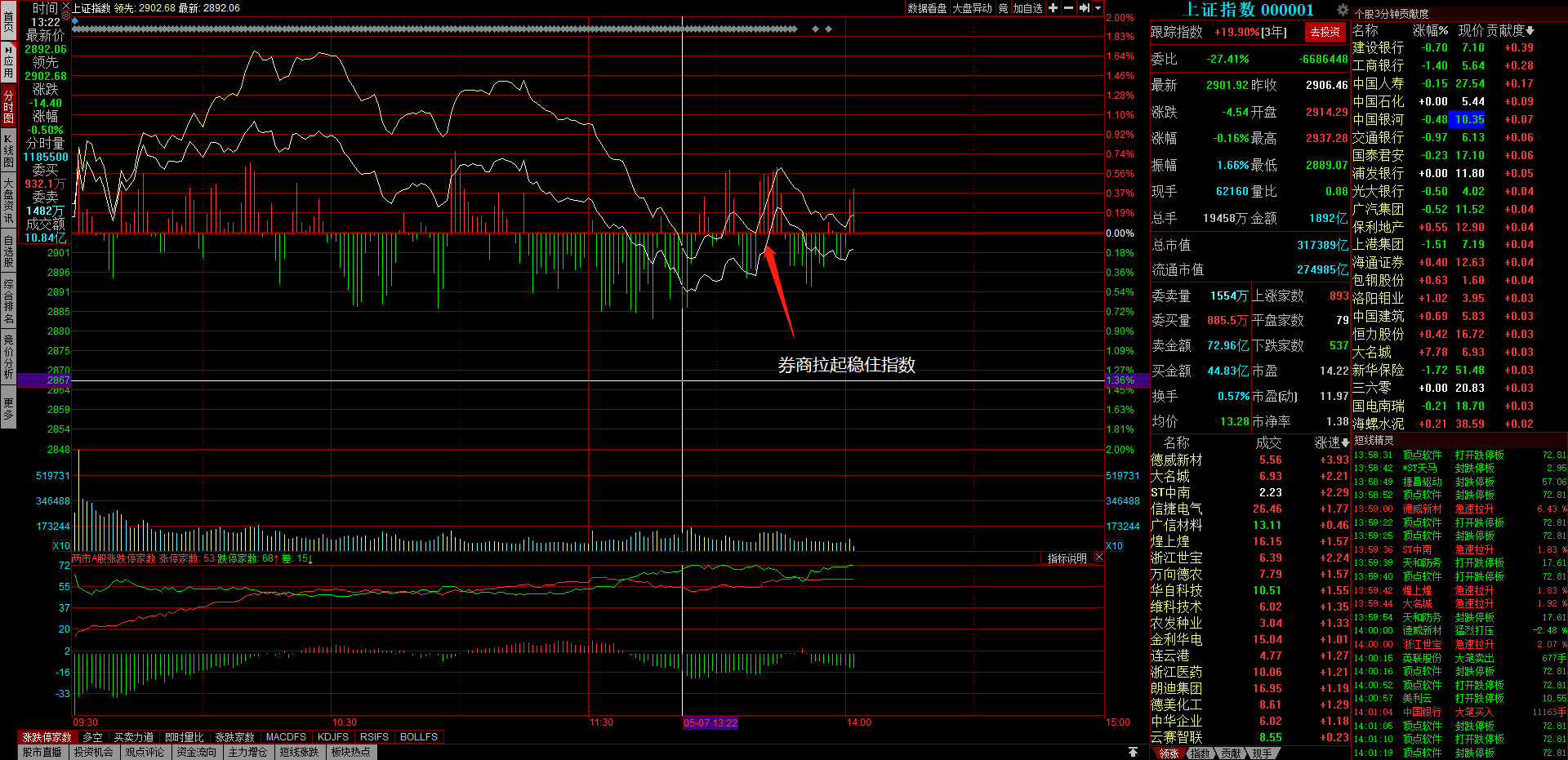Click the minus zoom-out icon in chart toolbar
The width and height of the screenshot is (1568, 760).
(x=1068, y=8)
